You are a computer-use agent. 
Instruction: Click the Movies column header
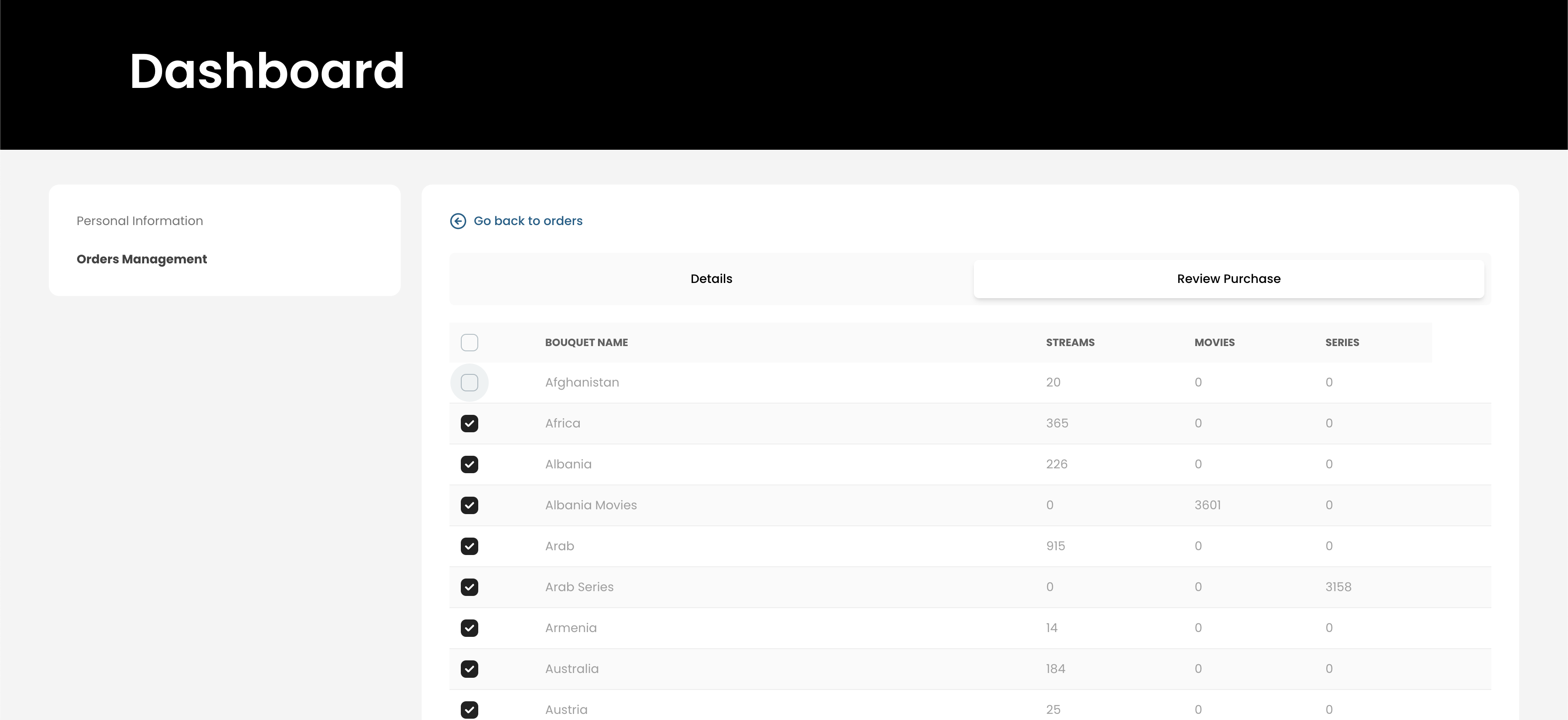[x=1214, y=342]
